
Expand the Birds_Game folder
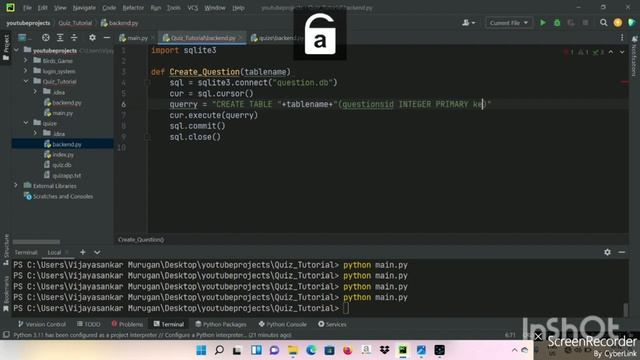point(26,60)
